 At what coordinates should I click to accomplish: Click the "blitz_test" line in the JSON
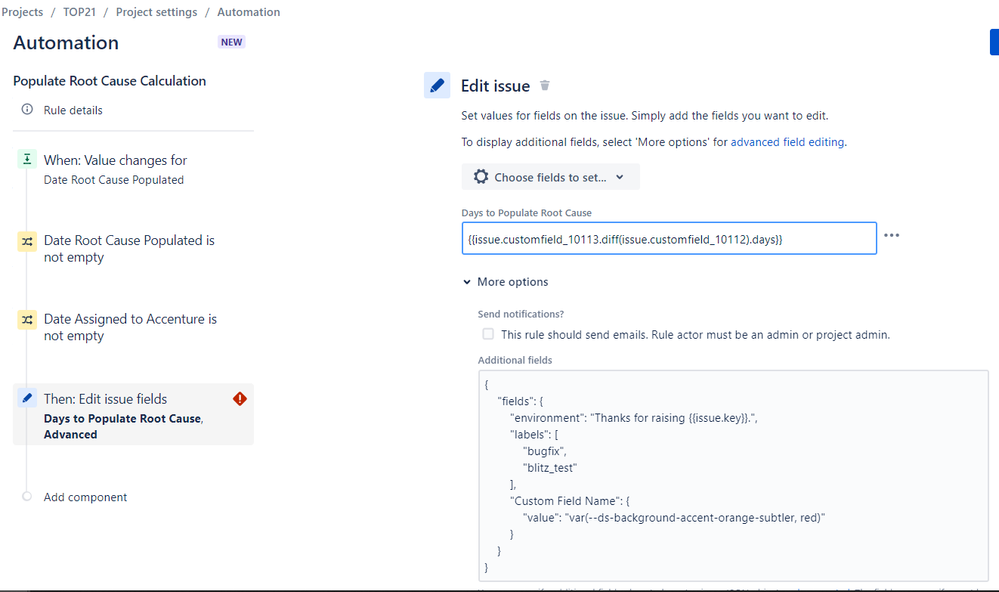click(x=549, y=468)
